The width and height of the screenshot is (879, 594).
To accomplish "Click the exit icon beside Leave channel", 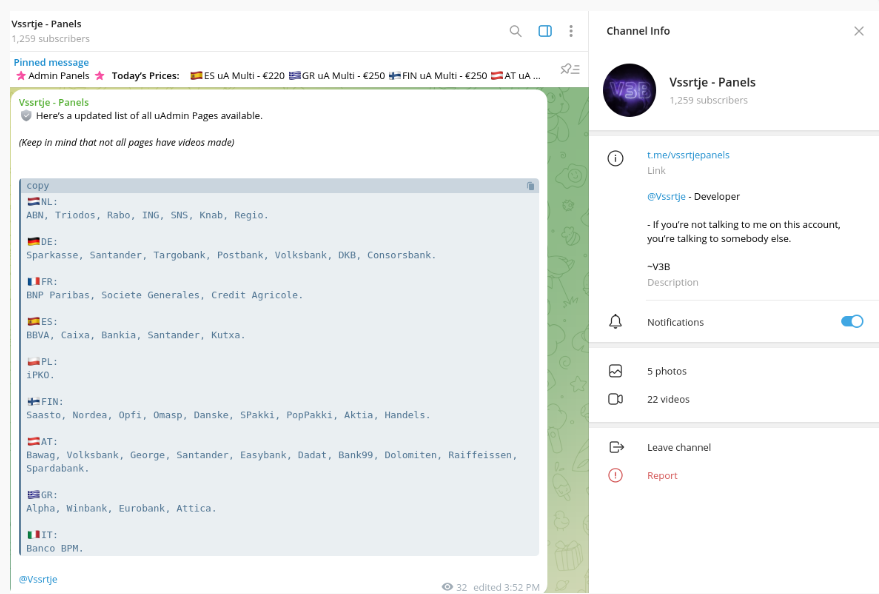I will [x=616, y=447].
